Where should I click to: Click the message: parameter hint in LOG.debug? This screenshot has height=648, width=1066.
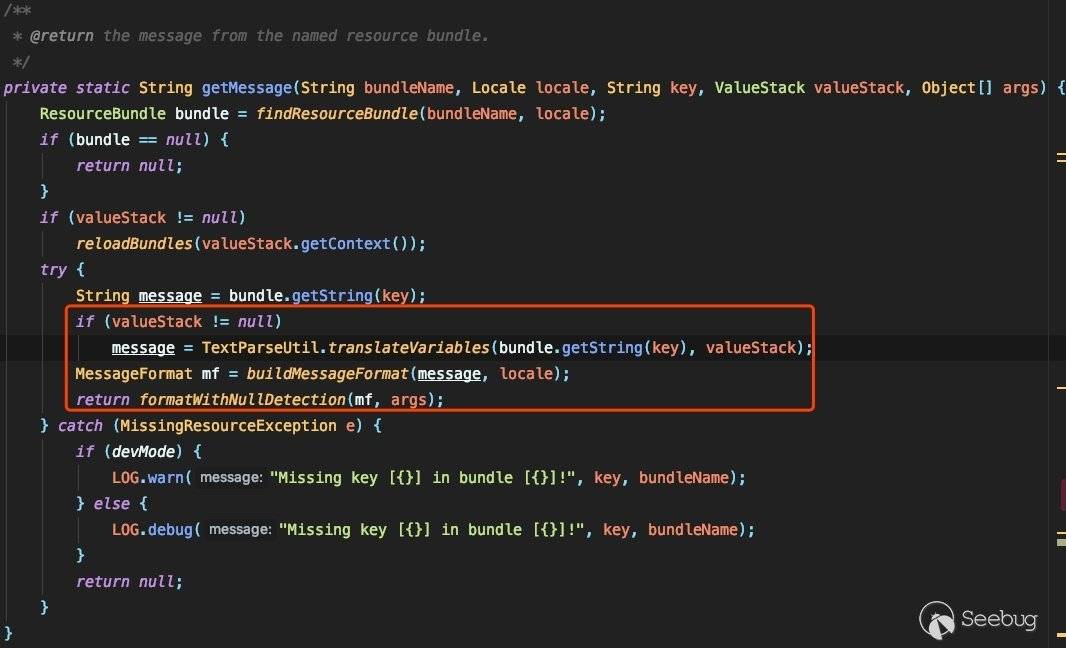pyautogui.click(x=239, y=530)
